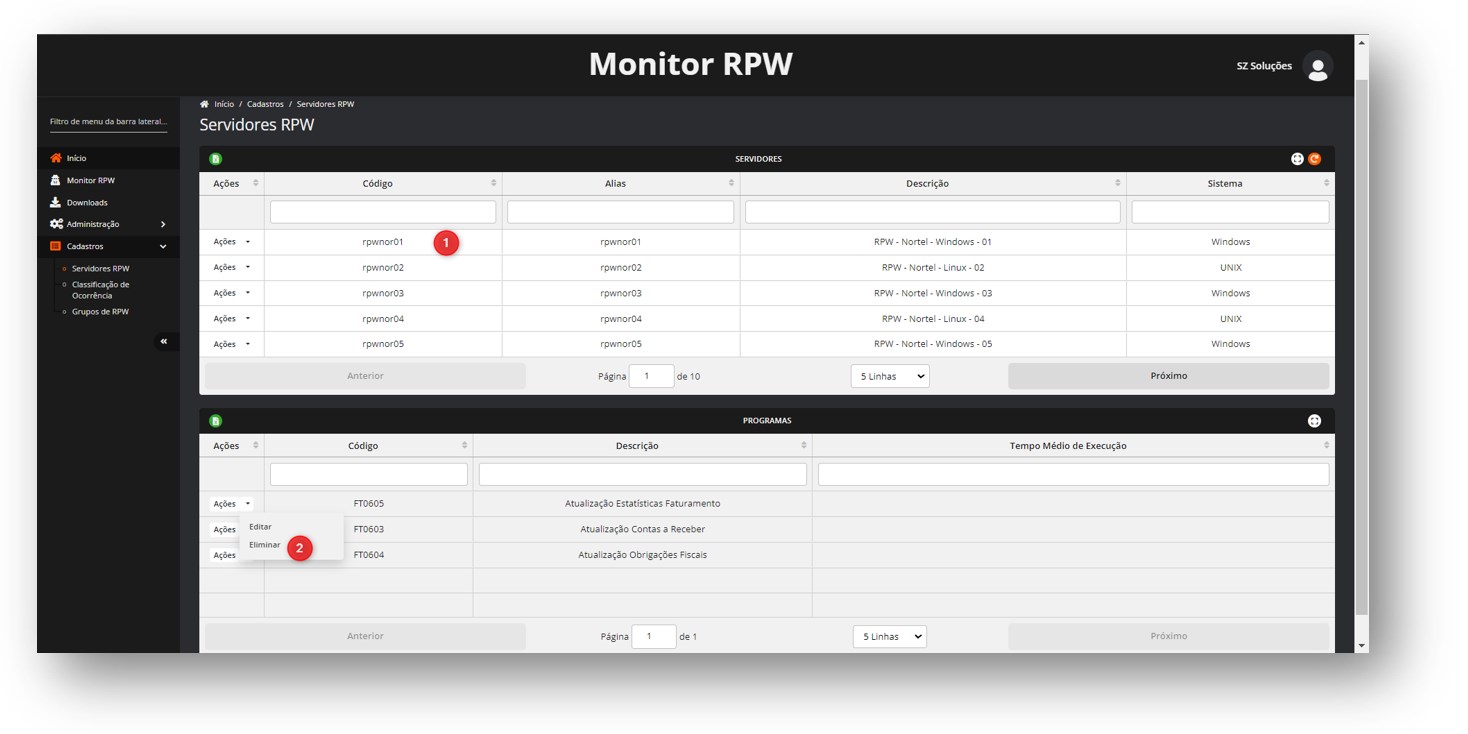Expand the Administração sidebar menu
This screenshot has width=1468, height=734.
pos(108,225)
